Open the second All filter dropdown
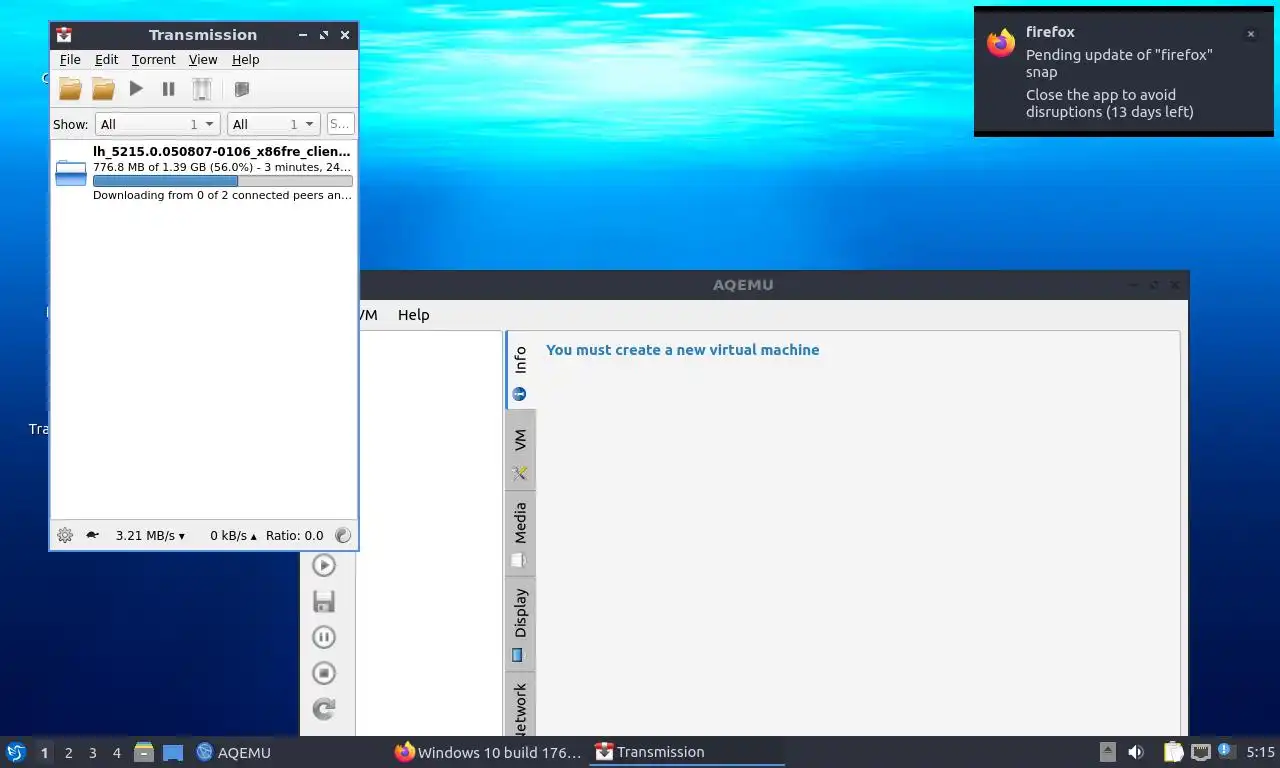 pos(274,124)
